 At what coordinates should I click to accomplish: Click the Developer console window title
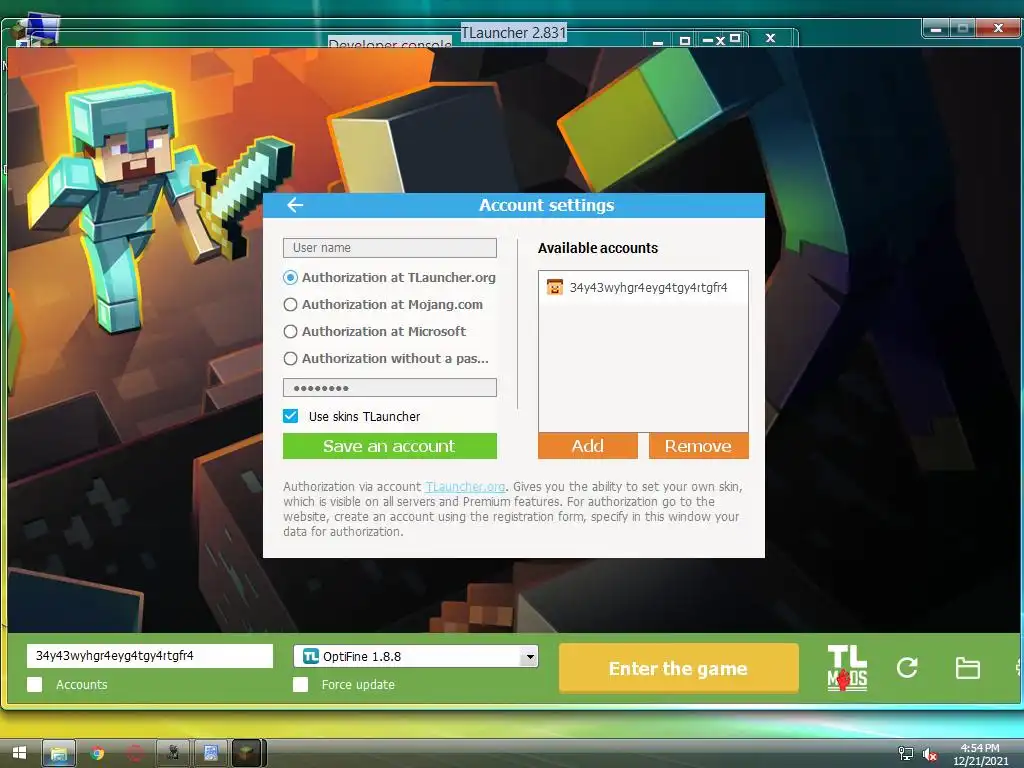pyautogui.click(x=390, y=44)
